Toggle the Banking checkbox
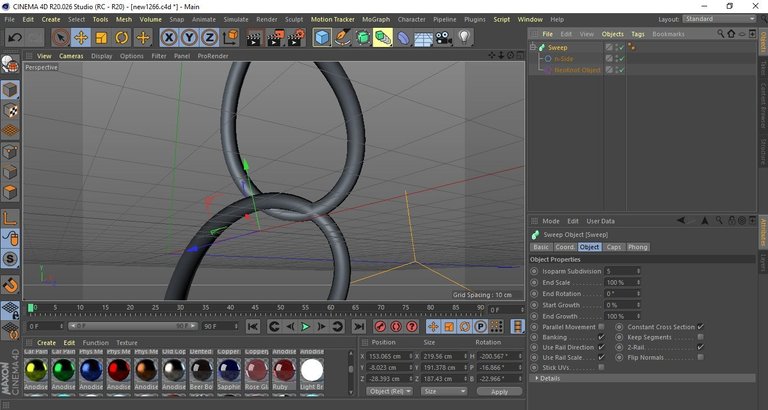Viewport: 768px width, 410px height. click(x=601, y=337)
